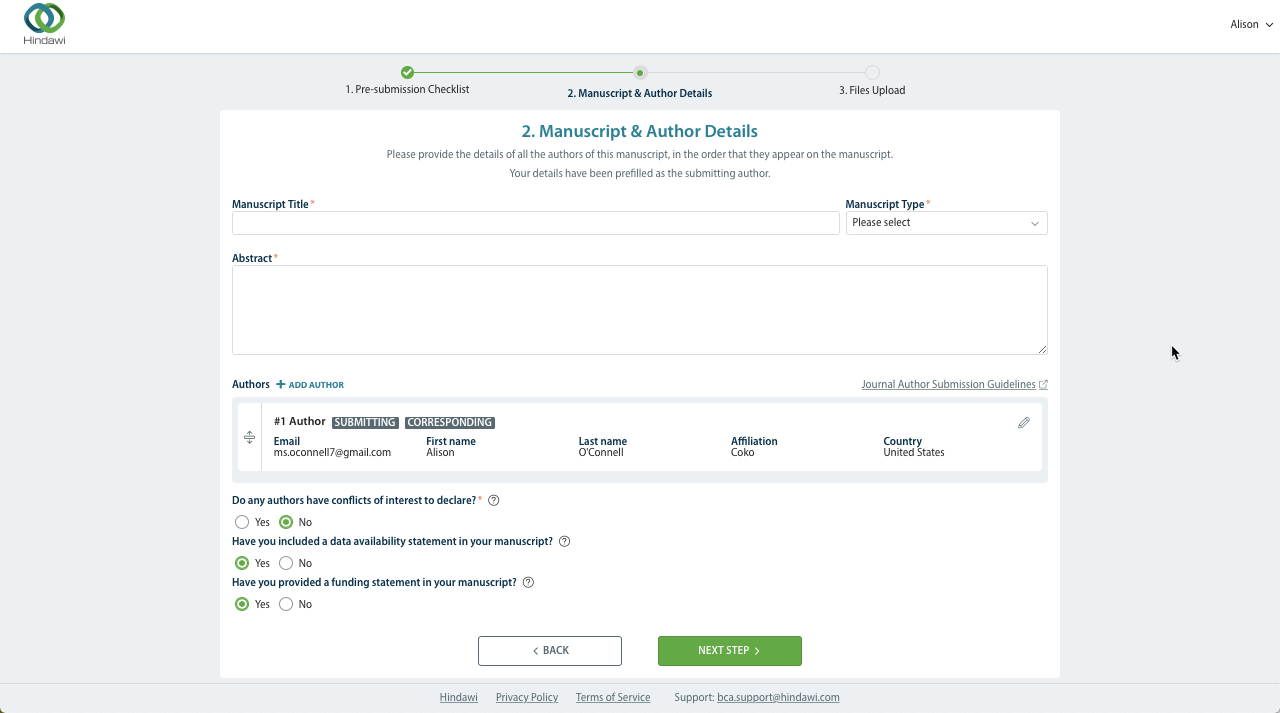Click the BACK button
This screenshot has height=713, width=1280.
click(x=550, y=650)
